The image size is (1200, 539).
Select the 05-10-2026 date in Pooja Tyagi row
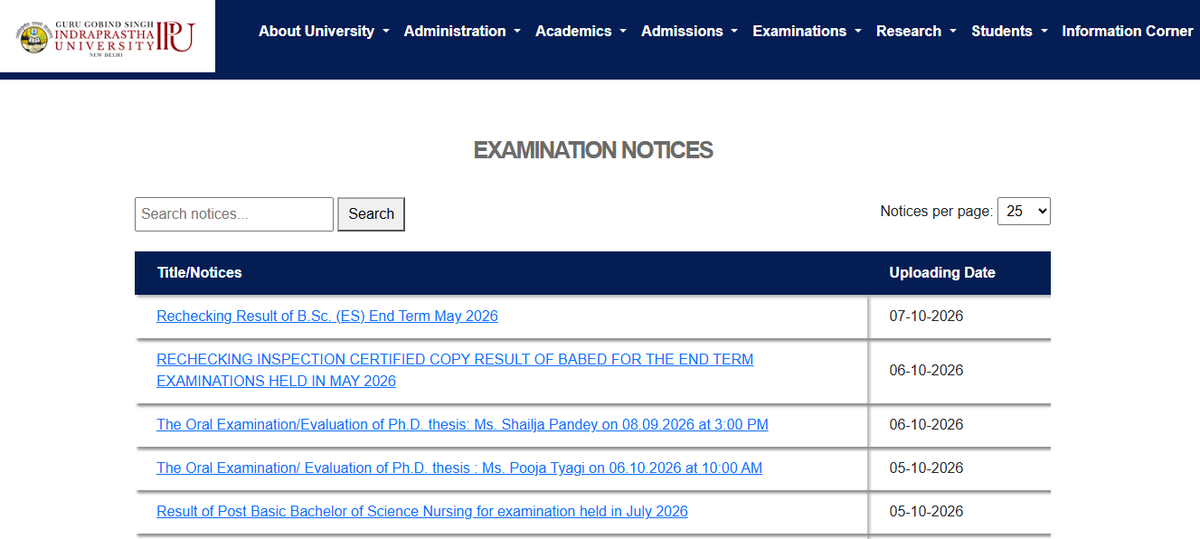pyautogui.click(x=926, y=468)
